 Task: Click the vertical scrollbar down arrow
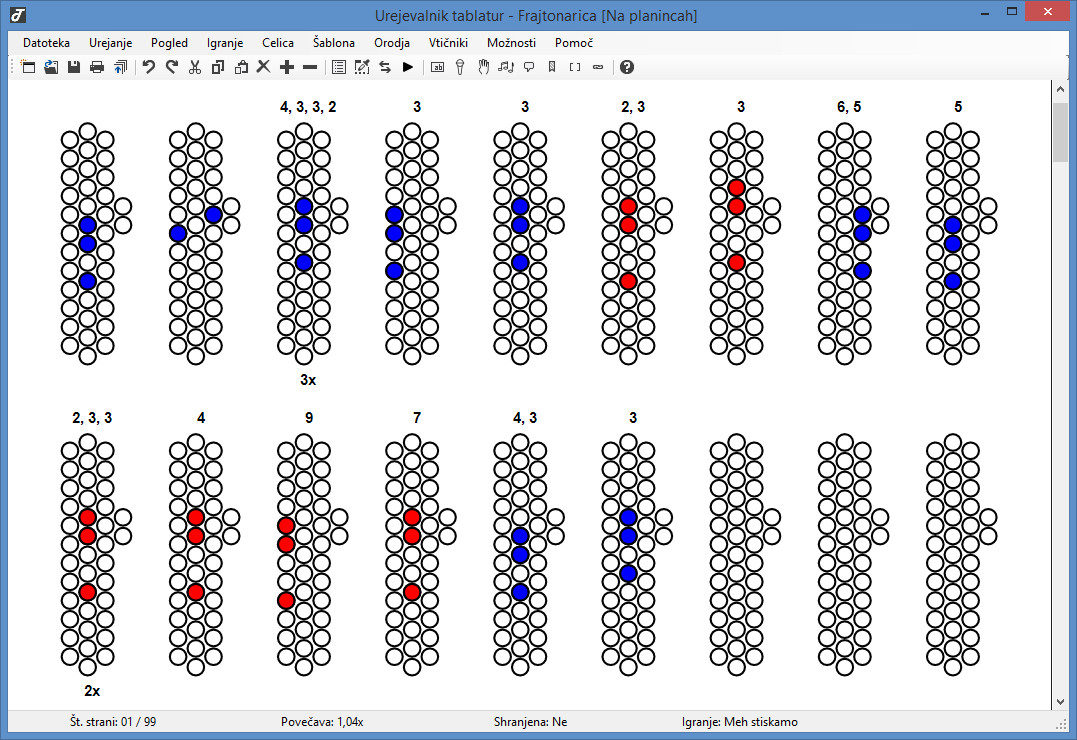(x=1061, y=702)
